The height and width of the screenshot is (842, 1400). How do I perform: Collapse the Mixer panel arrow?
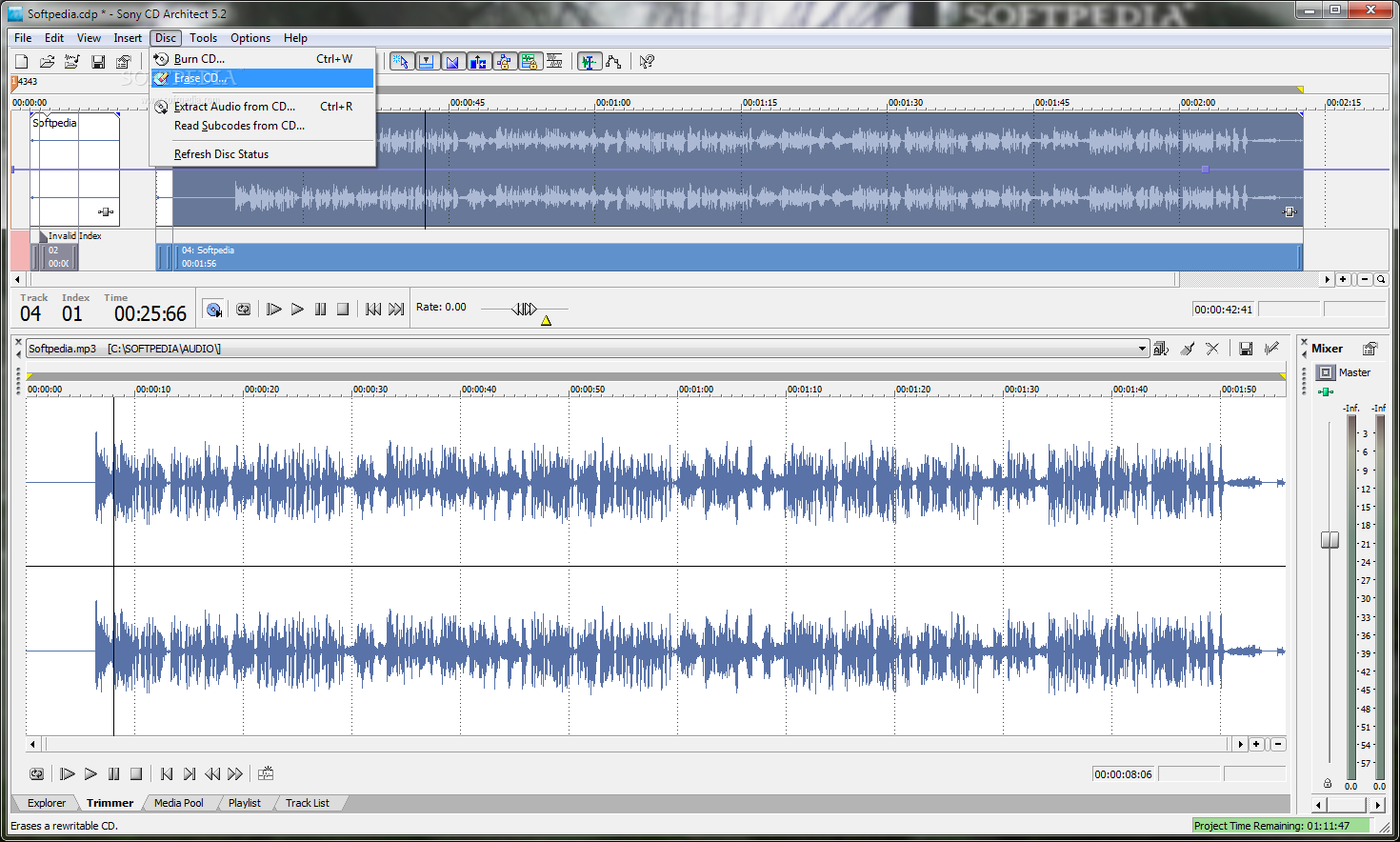coord(1304,353)
